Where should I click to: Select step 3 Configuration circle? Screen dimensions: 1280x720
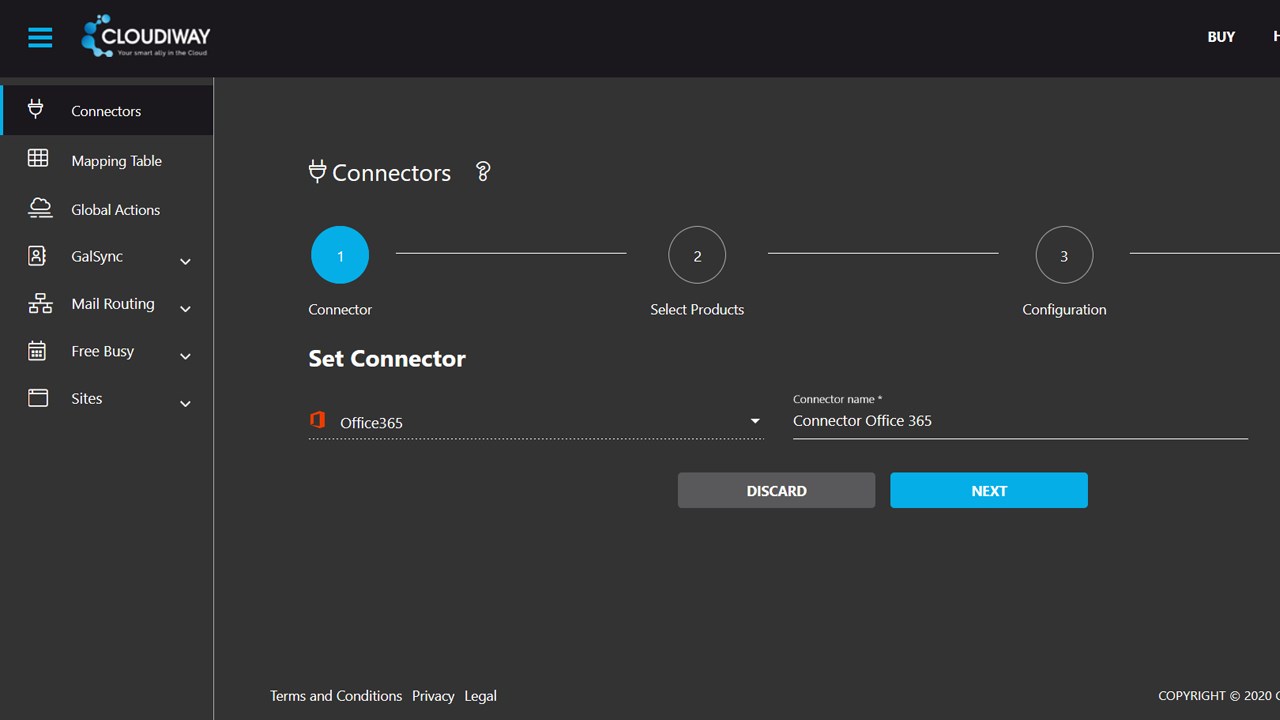1064,255
